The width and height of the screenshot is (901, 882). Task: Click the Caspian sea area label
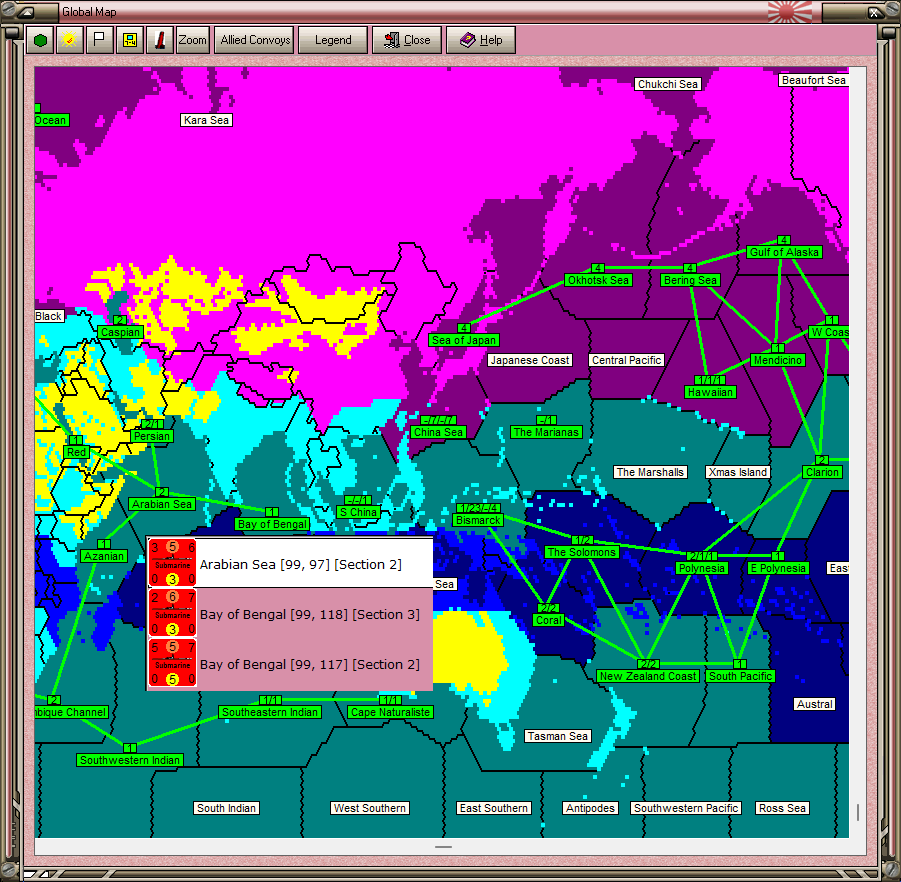(x=120, y=332)
